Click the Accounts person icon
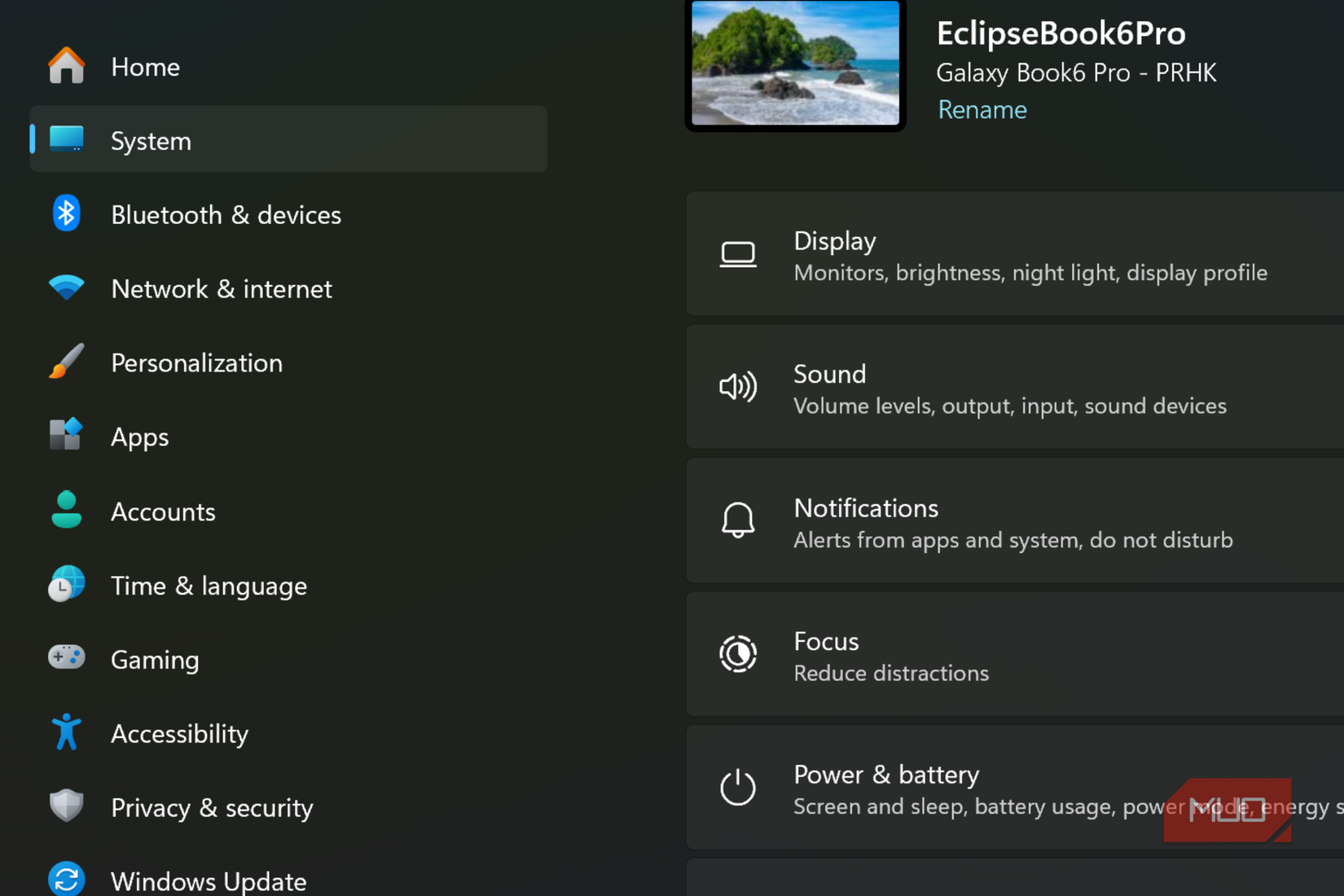 coord(66,510)
